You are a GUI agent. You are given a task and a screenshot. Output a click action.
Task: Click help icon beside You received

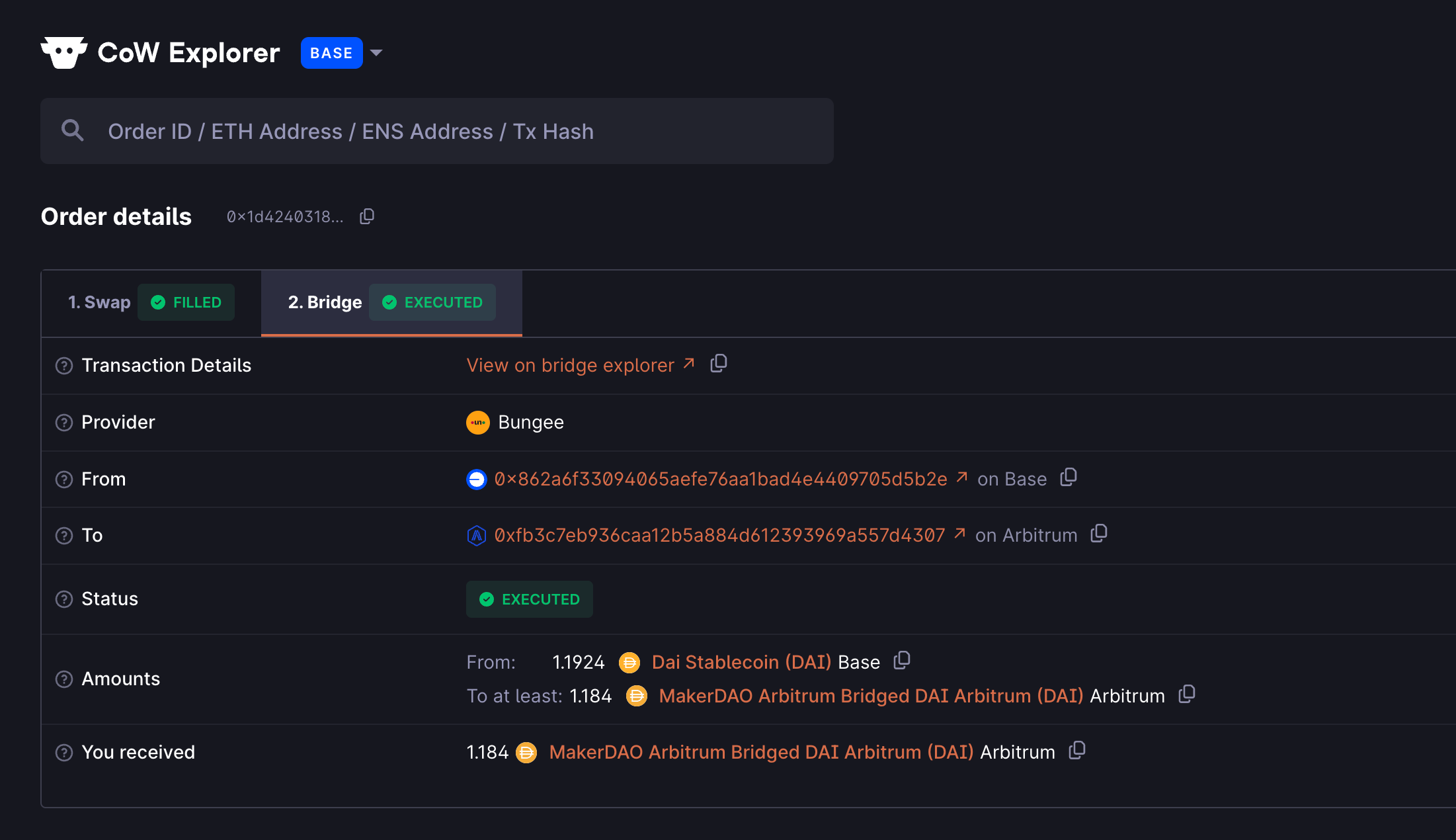(64, 753)
